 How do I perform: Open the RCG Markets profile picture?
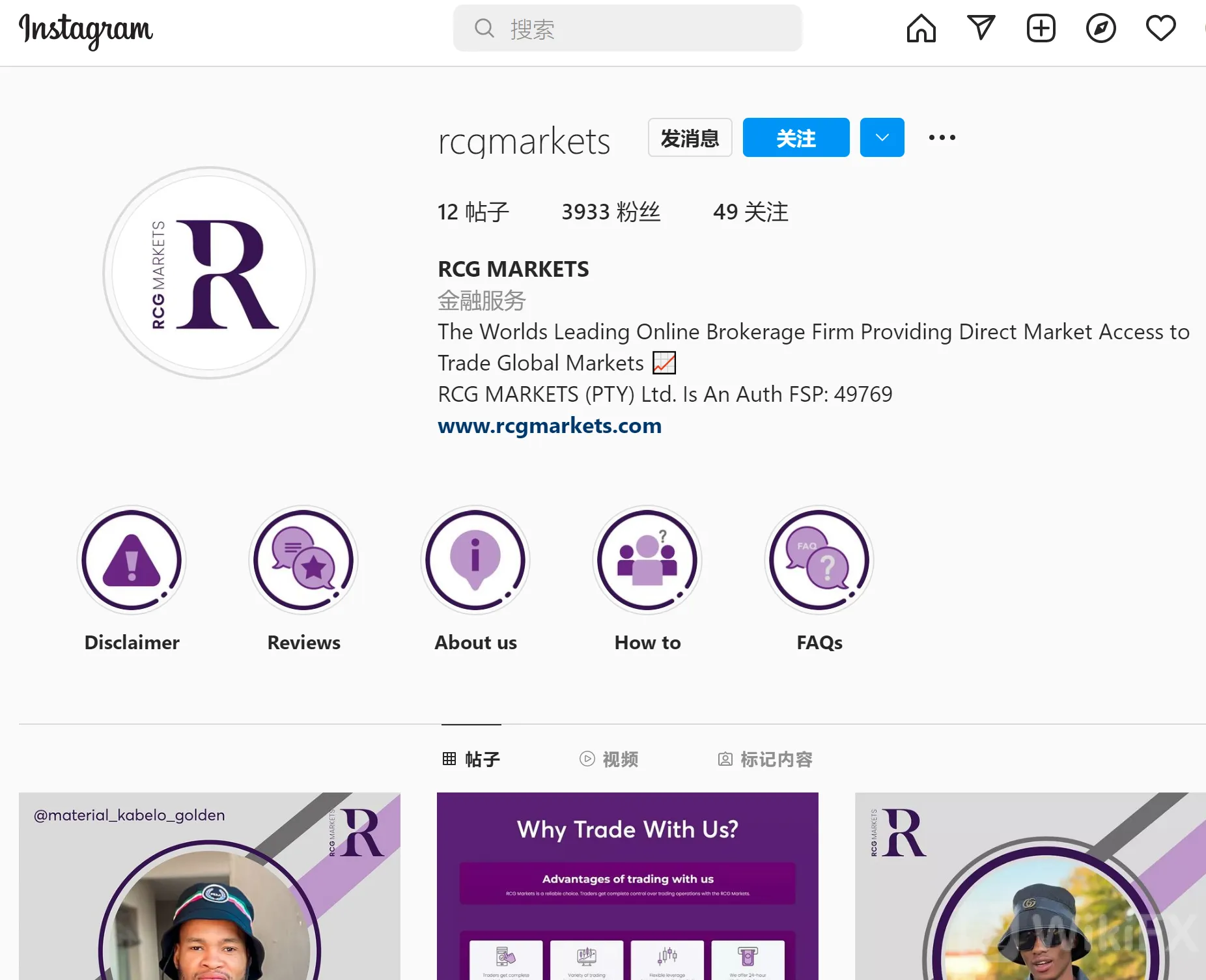point(209,273)
